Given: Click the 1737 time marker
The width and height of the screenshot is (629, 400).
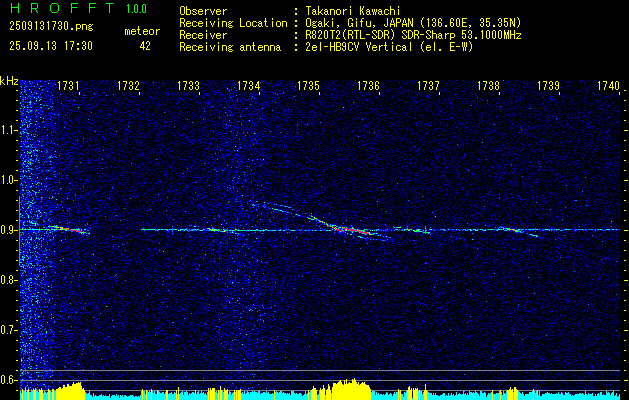Looking at the screenshot, I should [428, 86].
